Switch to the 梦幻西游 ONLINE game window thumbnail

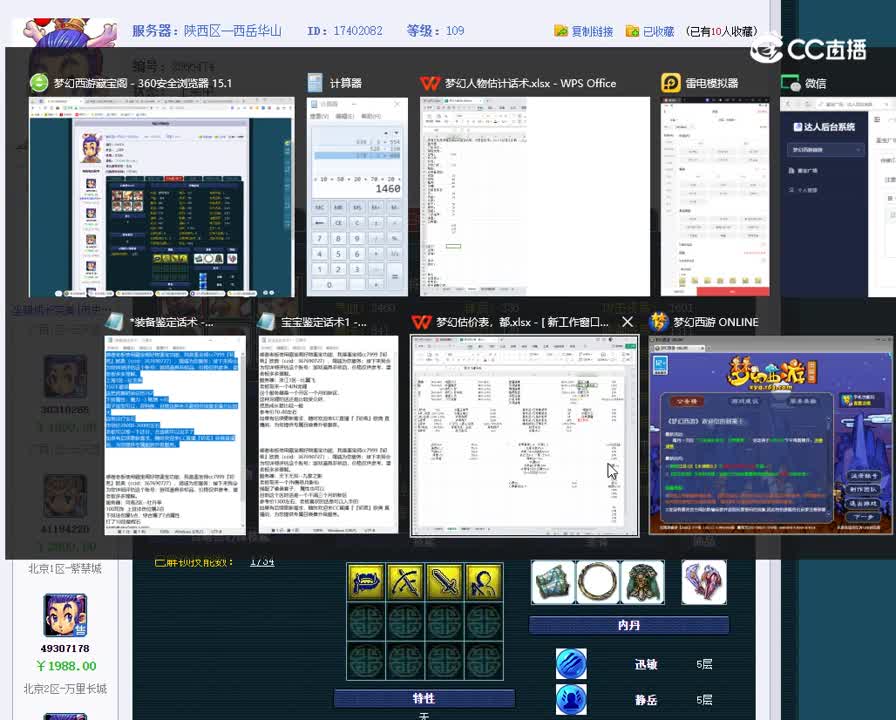point(770,435)
